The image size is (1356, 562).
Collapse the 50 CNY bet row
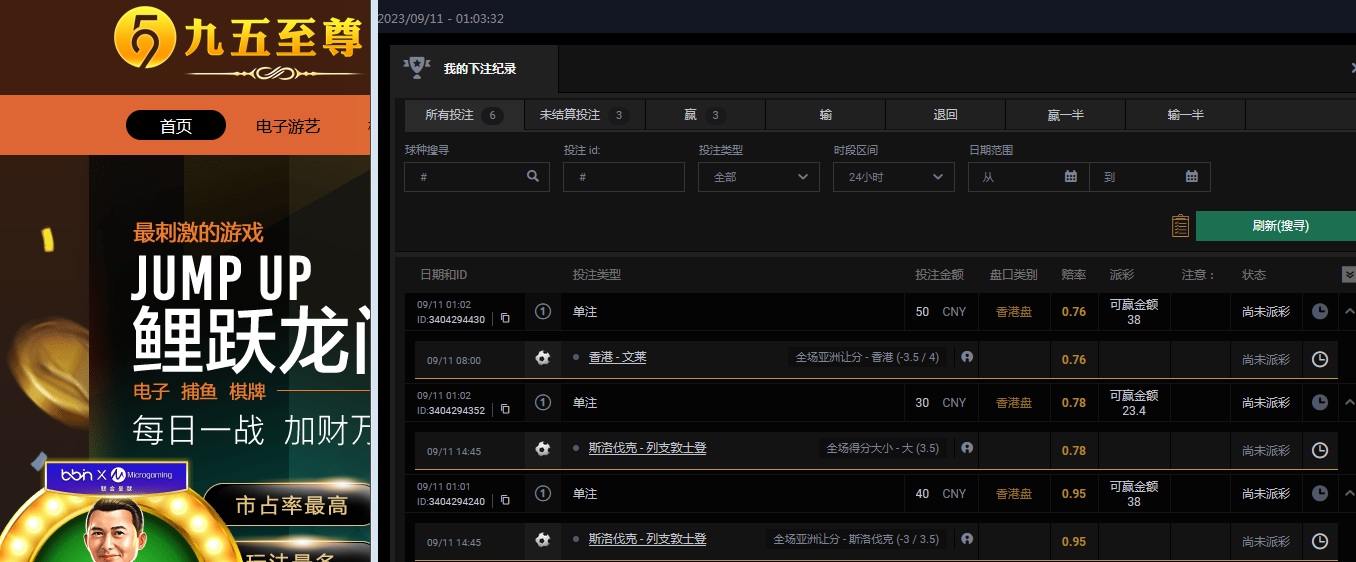(1349, 312)
